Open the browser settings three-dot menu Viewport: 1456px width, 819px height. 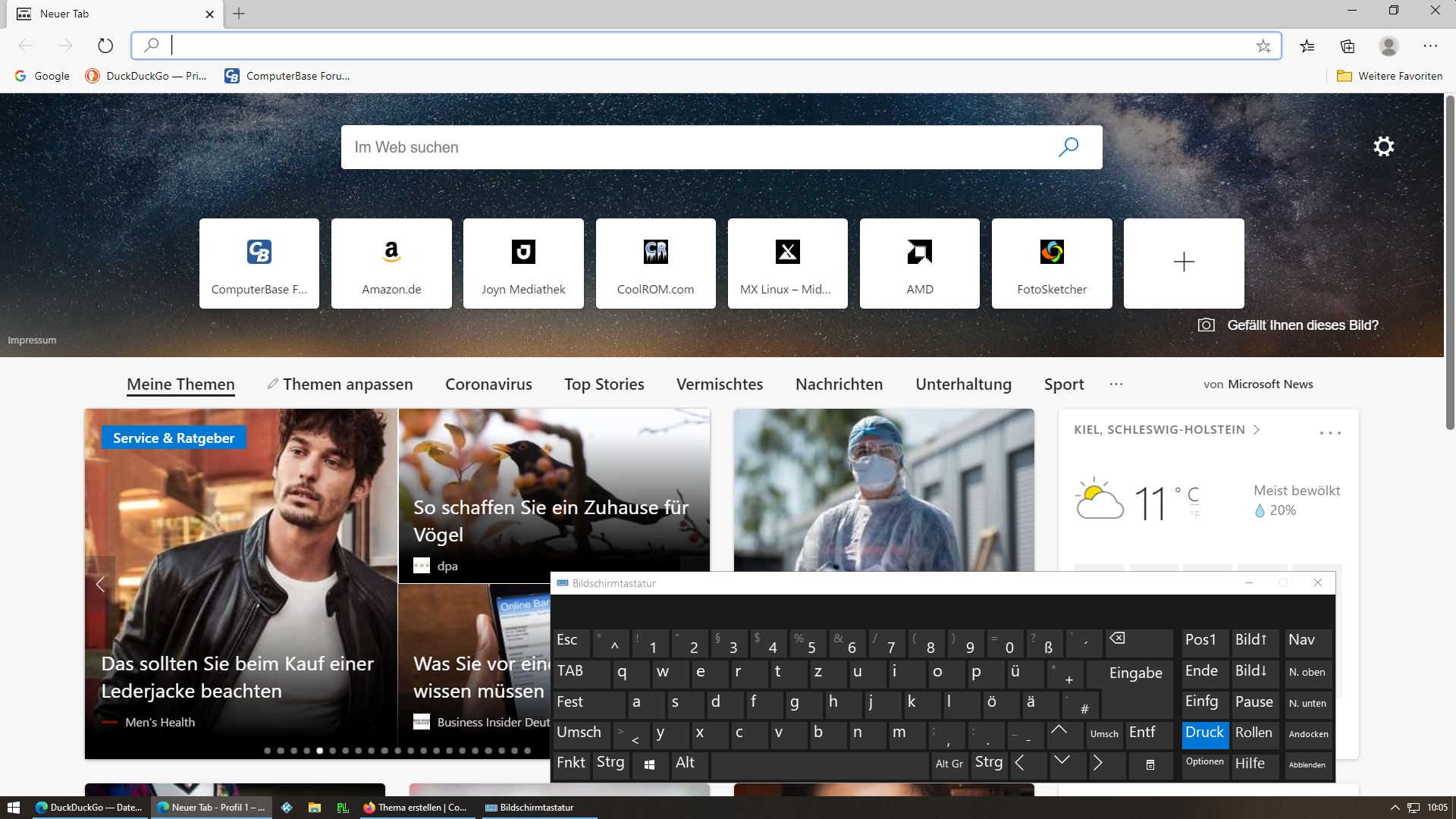click(x=1430, y=45)
